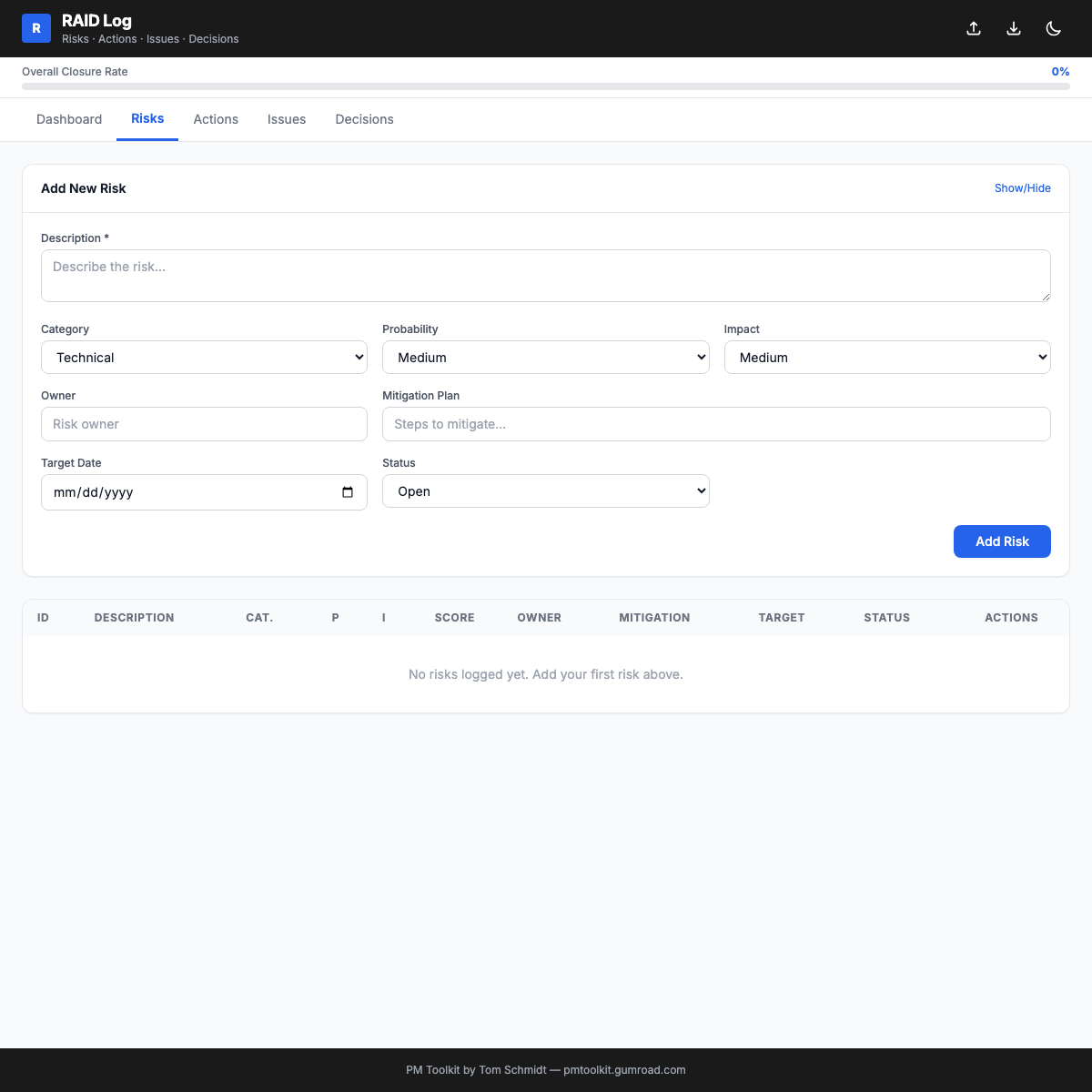This screenshot has width=1092, height=1092.
Task: Select the Decisions tab
Action: [x=364, y=119]
